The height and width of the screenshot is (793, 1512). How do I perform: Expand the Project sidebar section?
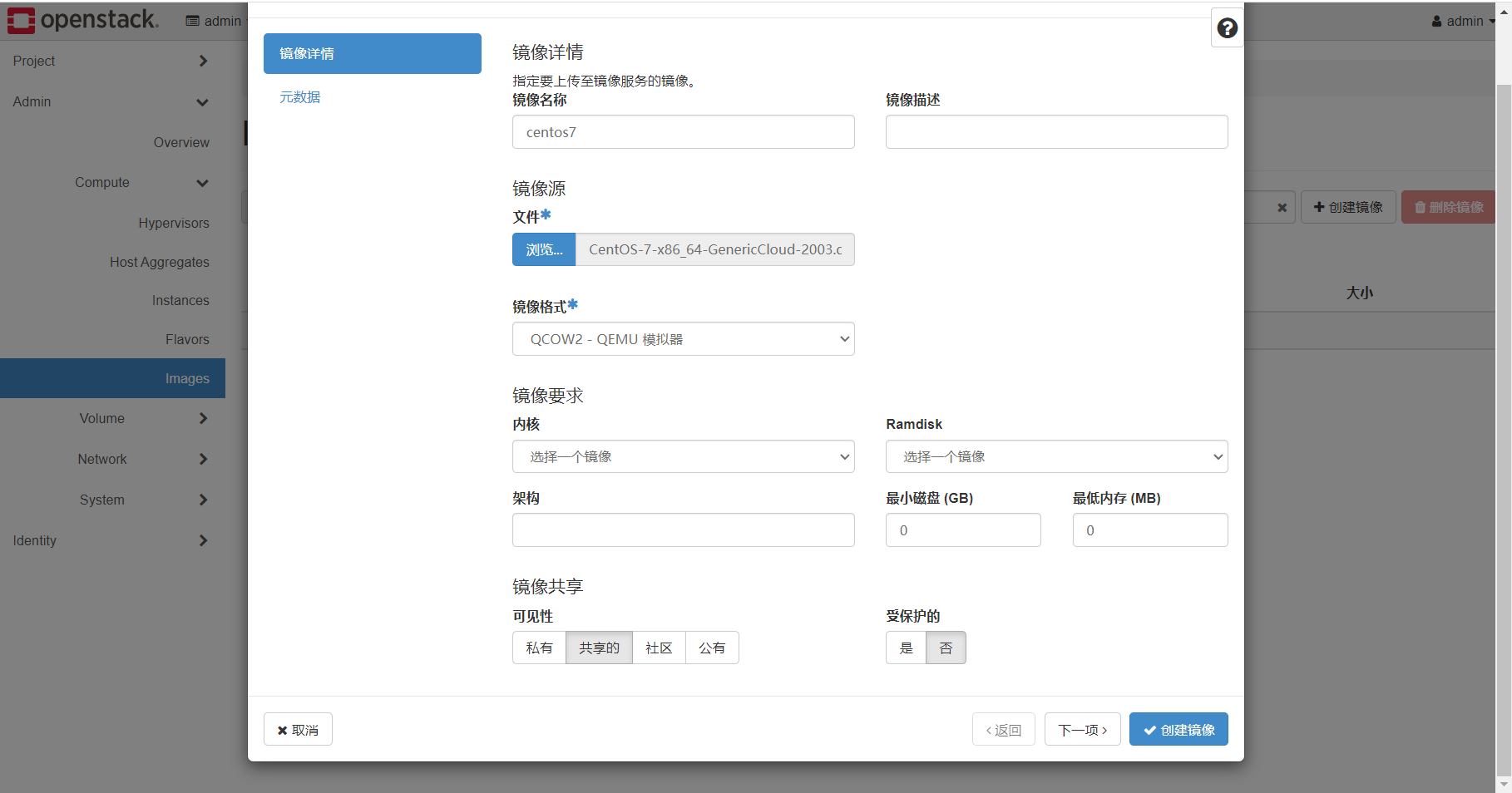pos(112,61)
